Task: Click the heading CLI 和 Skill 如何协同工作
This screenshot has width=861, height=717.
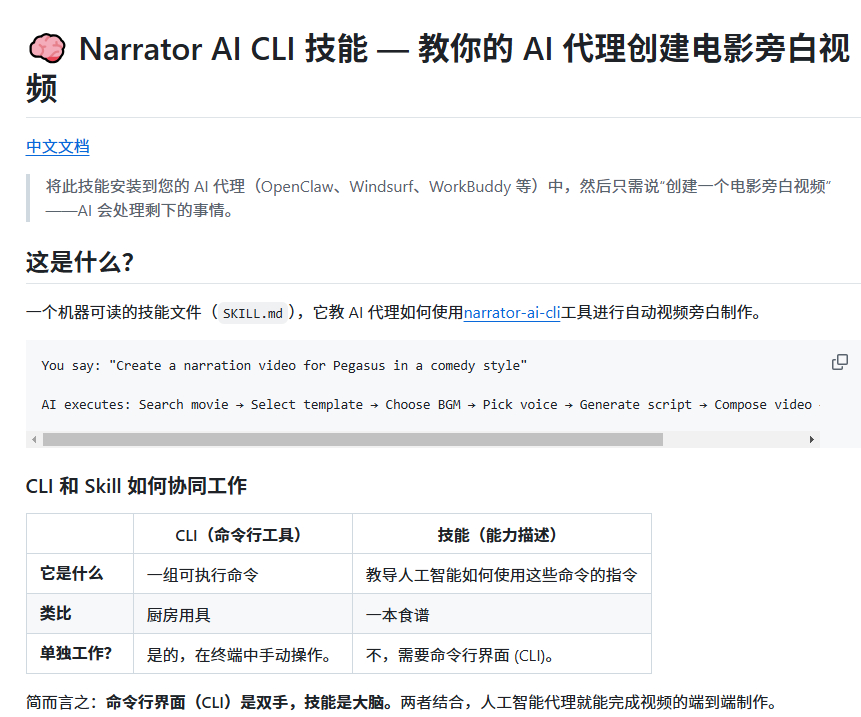Action: (136, 486)
